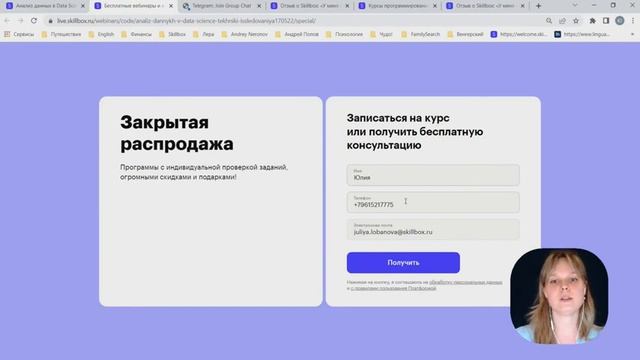The height and width of the screenshot is (360, 640).
Task: Click the browser forward arrow
Action: click(20, 20)
